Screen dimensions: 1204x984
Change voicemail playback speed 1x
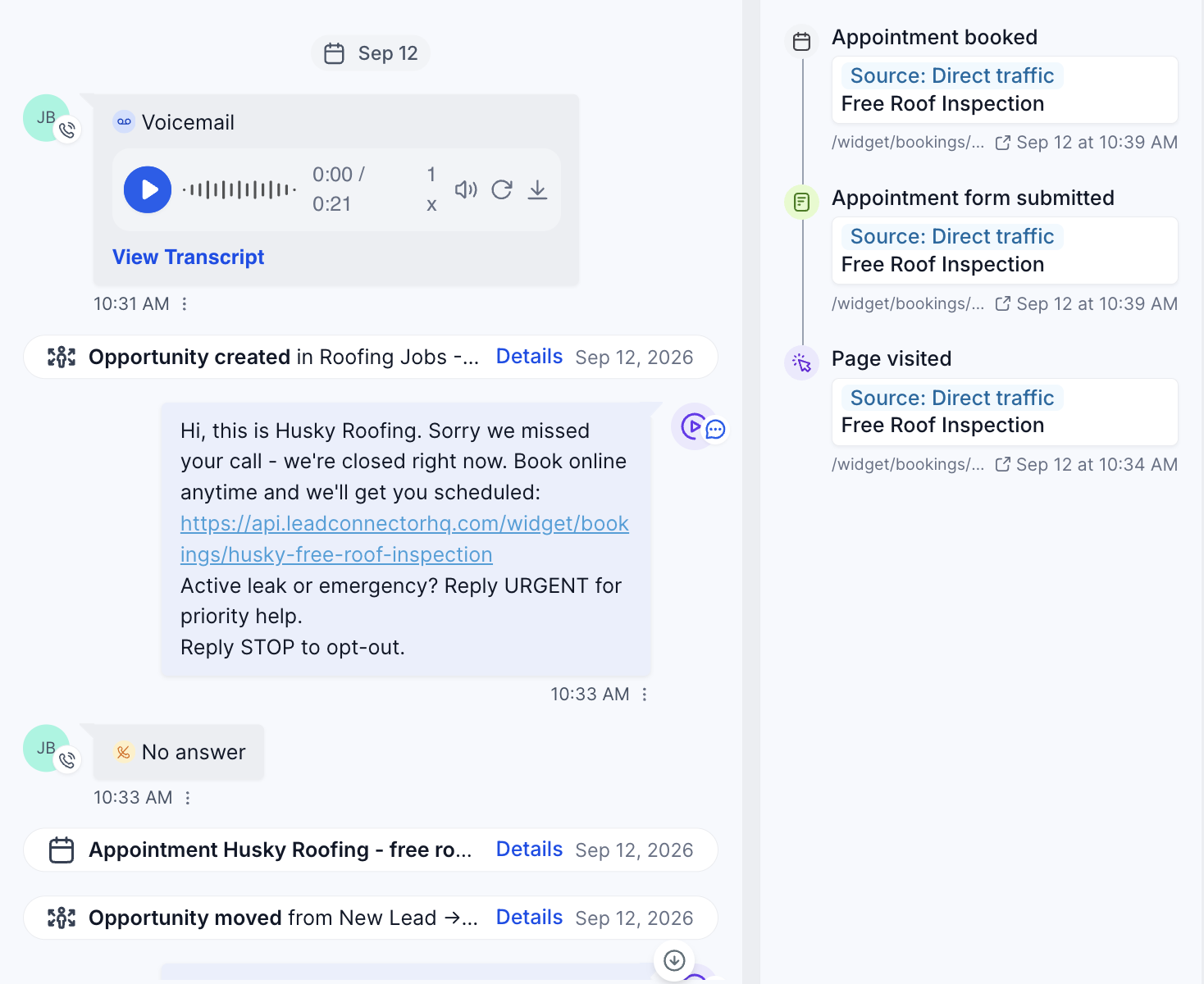pyautogui.click(x=431, y=189)
